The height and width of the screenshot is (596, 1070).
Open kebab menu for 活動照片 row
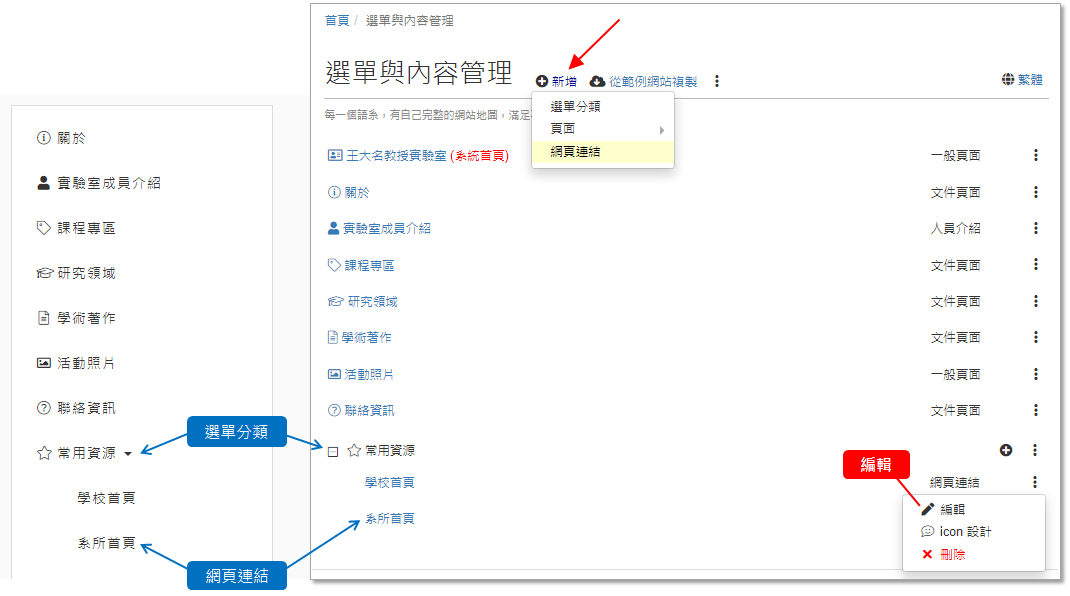pos(1036,374)
